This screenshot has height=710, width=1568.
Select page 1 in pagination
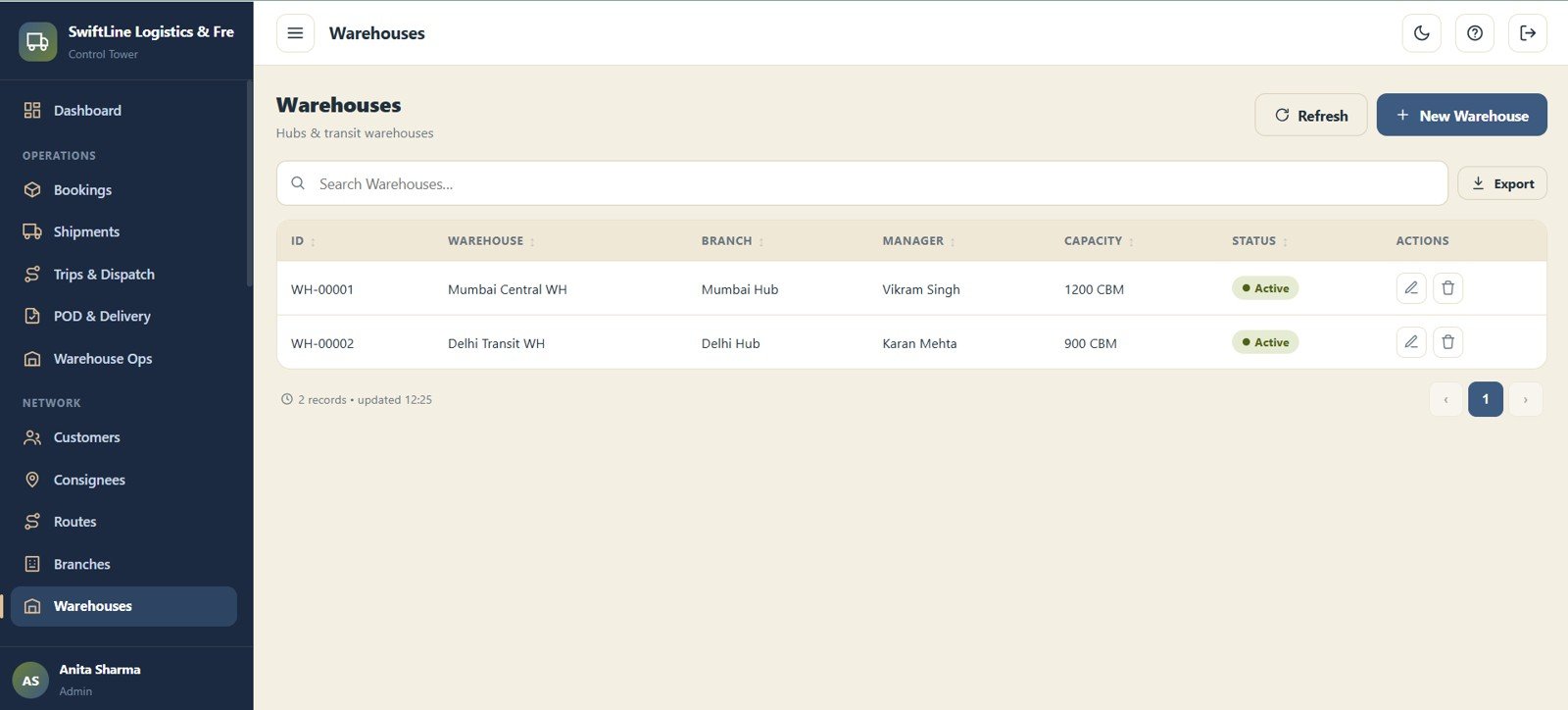click(x=1486, y=399)
